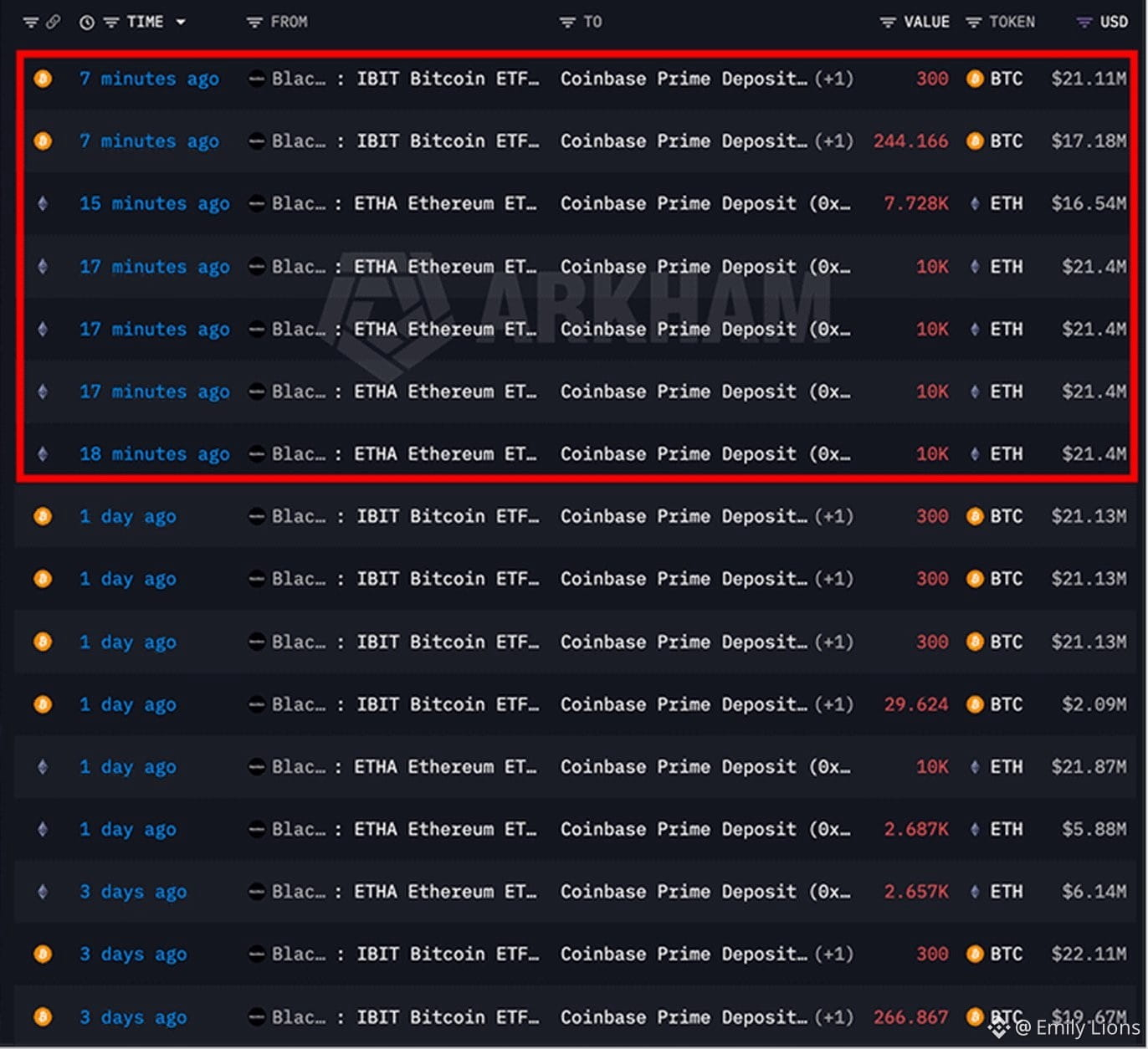This screenshot has width=1148, height=1049.
Task: Click the $6.14M USD amount
Action: [1094, 892]
